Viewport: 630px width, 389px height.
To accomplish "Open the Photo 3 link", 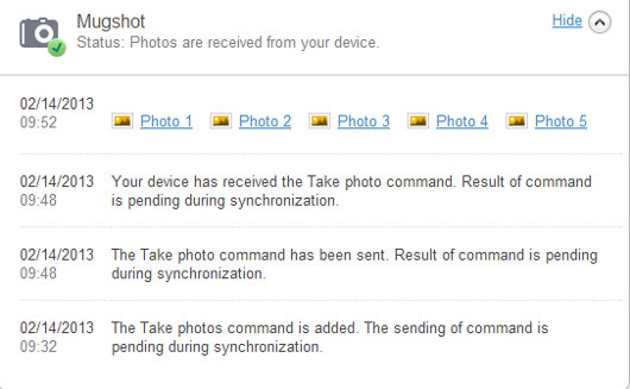I will click(364, 121).
